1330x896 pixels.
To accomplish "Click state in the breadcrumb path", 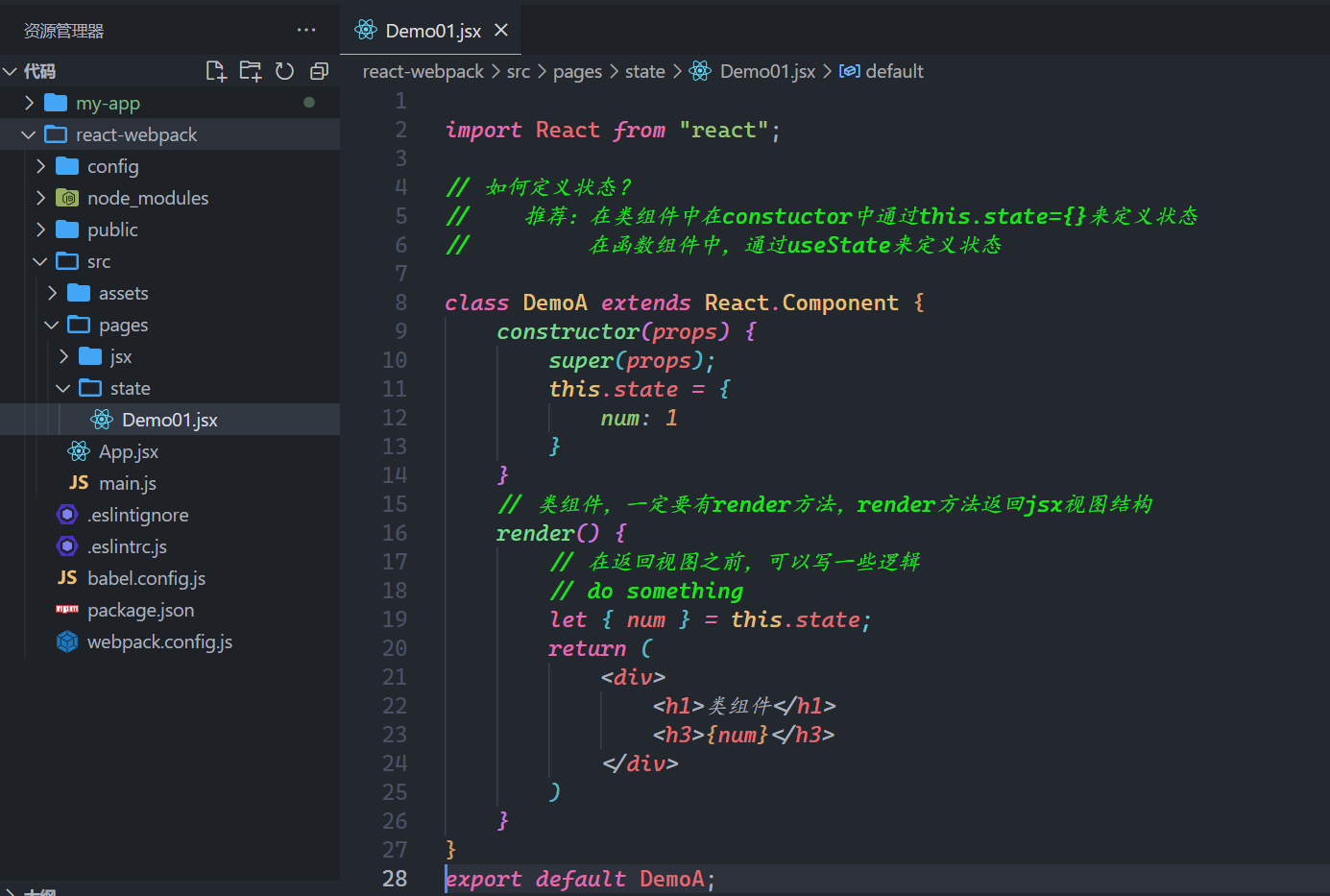I will tap(645, 71).
